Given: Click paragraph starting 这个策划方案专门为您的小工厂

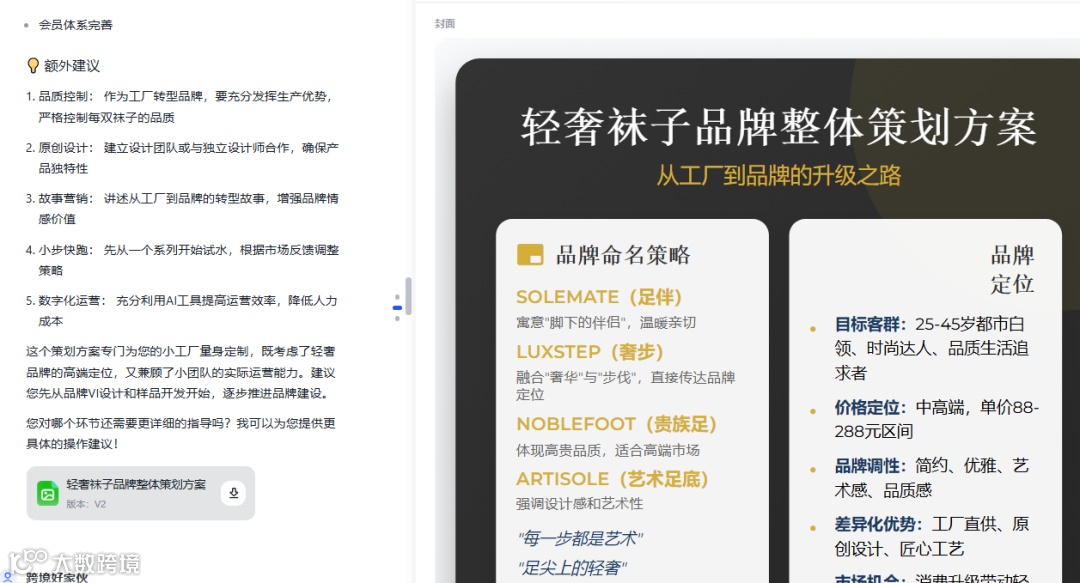Looking at the screenshot, I should [x=180, y=372].
